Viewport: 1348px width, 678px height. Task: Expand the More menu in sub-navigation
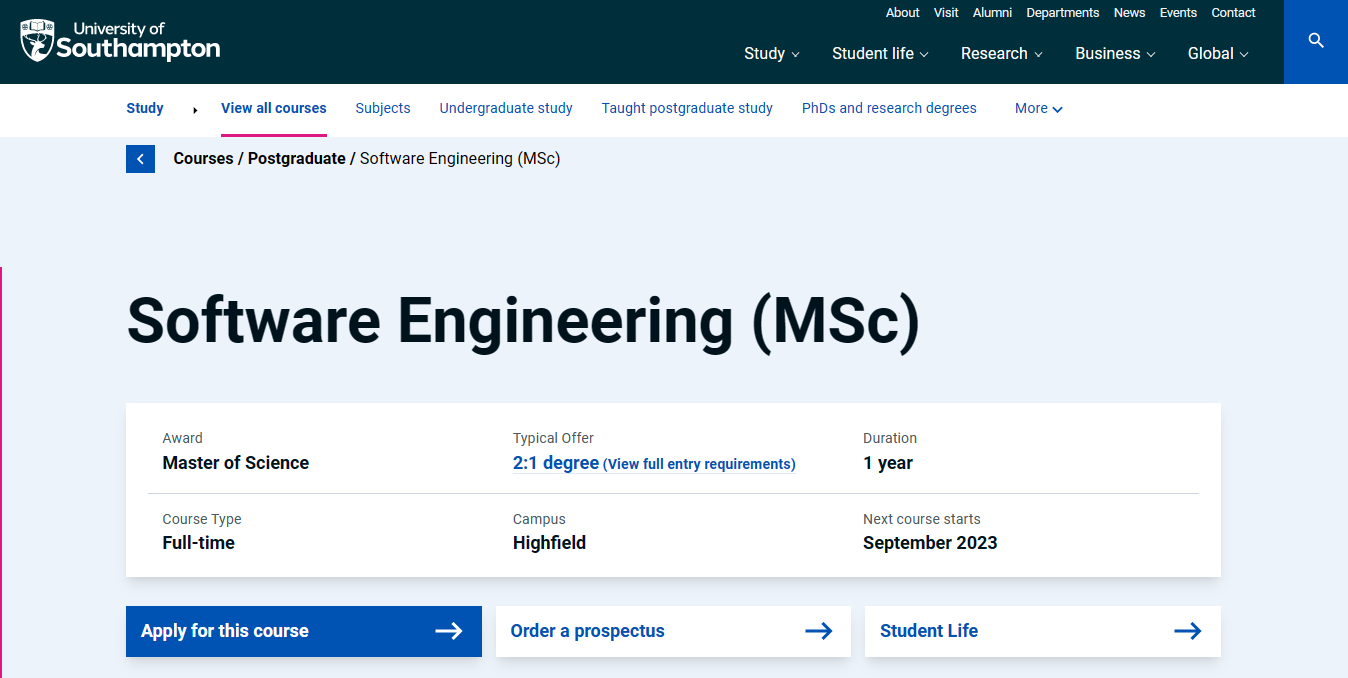pos(1038,108)
